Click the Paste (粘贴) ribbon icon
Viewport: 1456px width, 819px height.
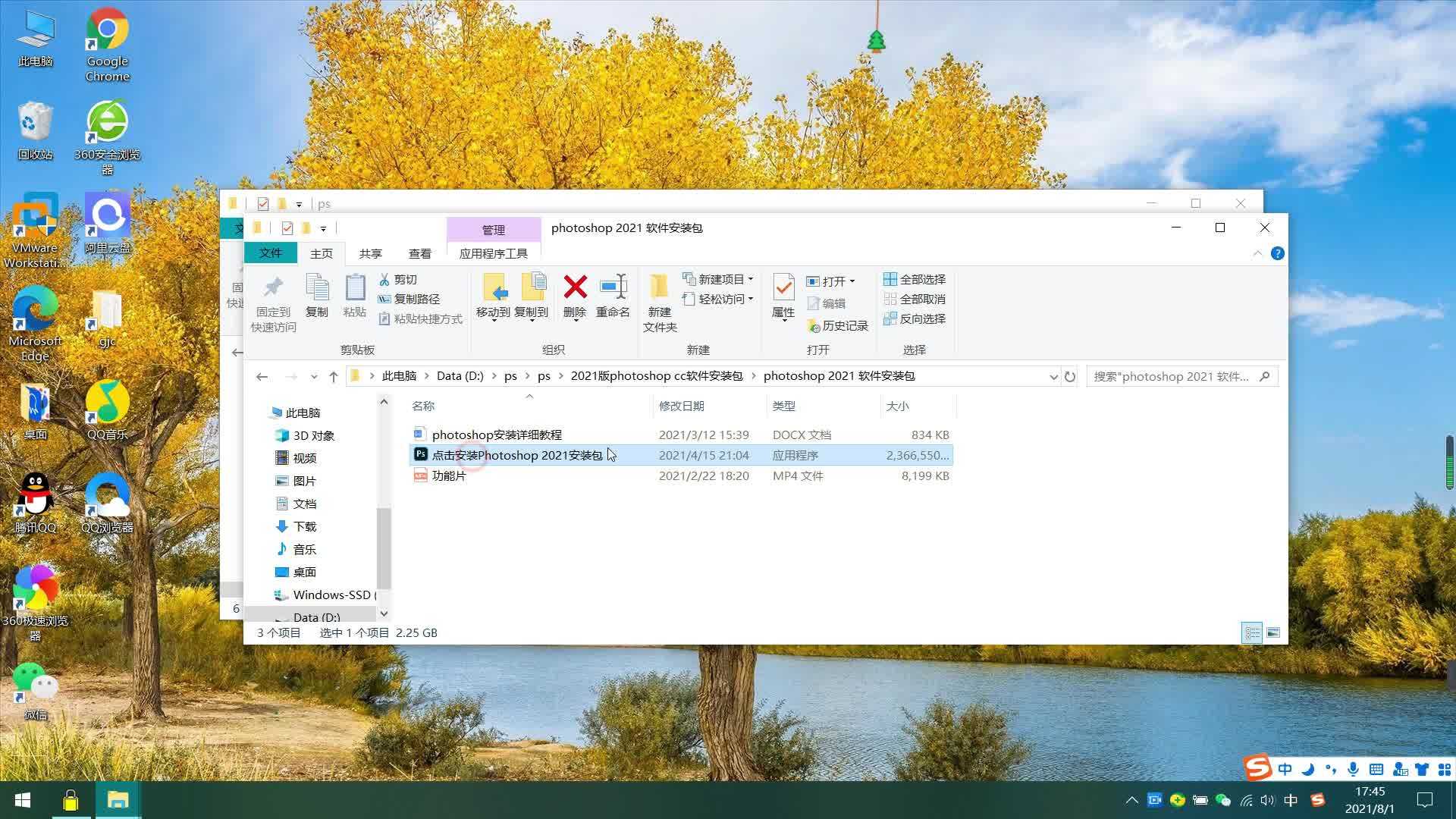[x=355, y=296]
